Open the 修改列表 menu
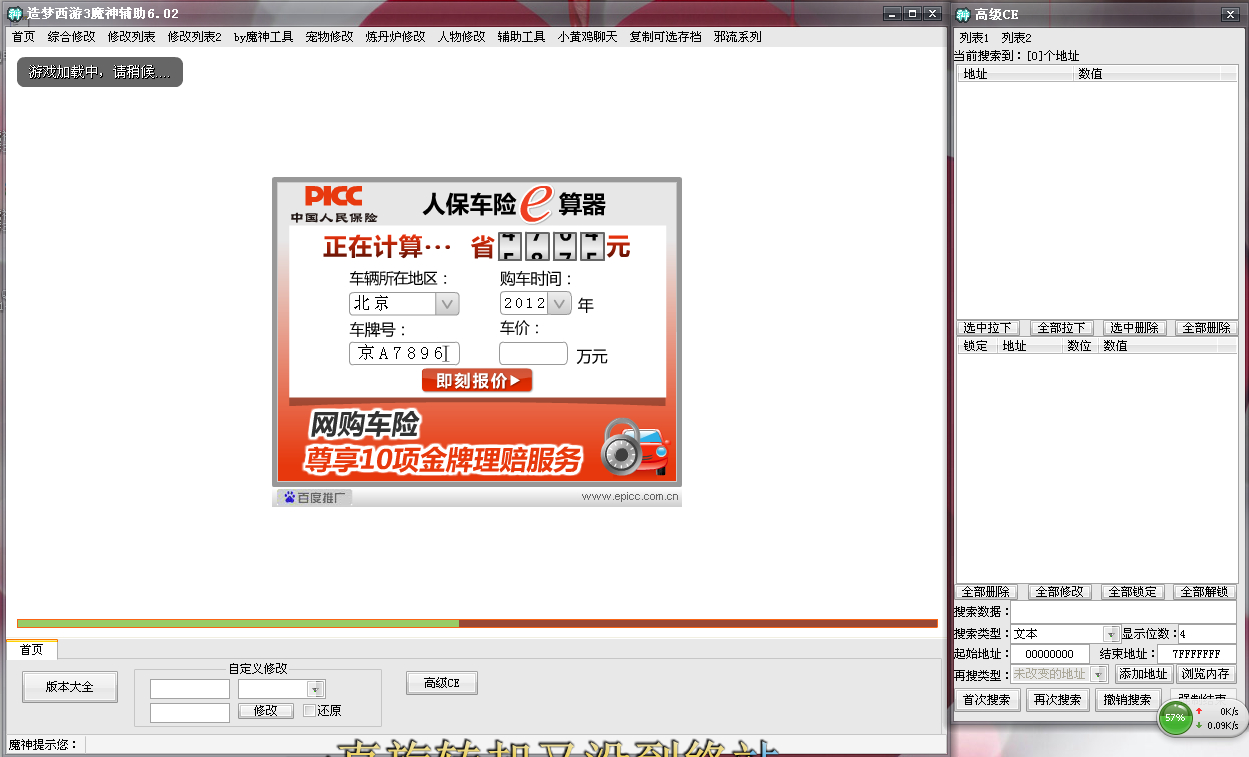 coord(131,37)
